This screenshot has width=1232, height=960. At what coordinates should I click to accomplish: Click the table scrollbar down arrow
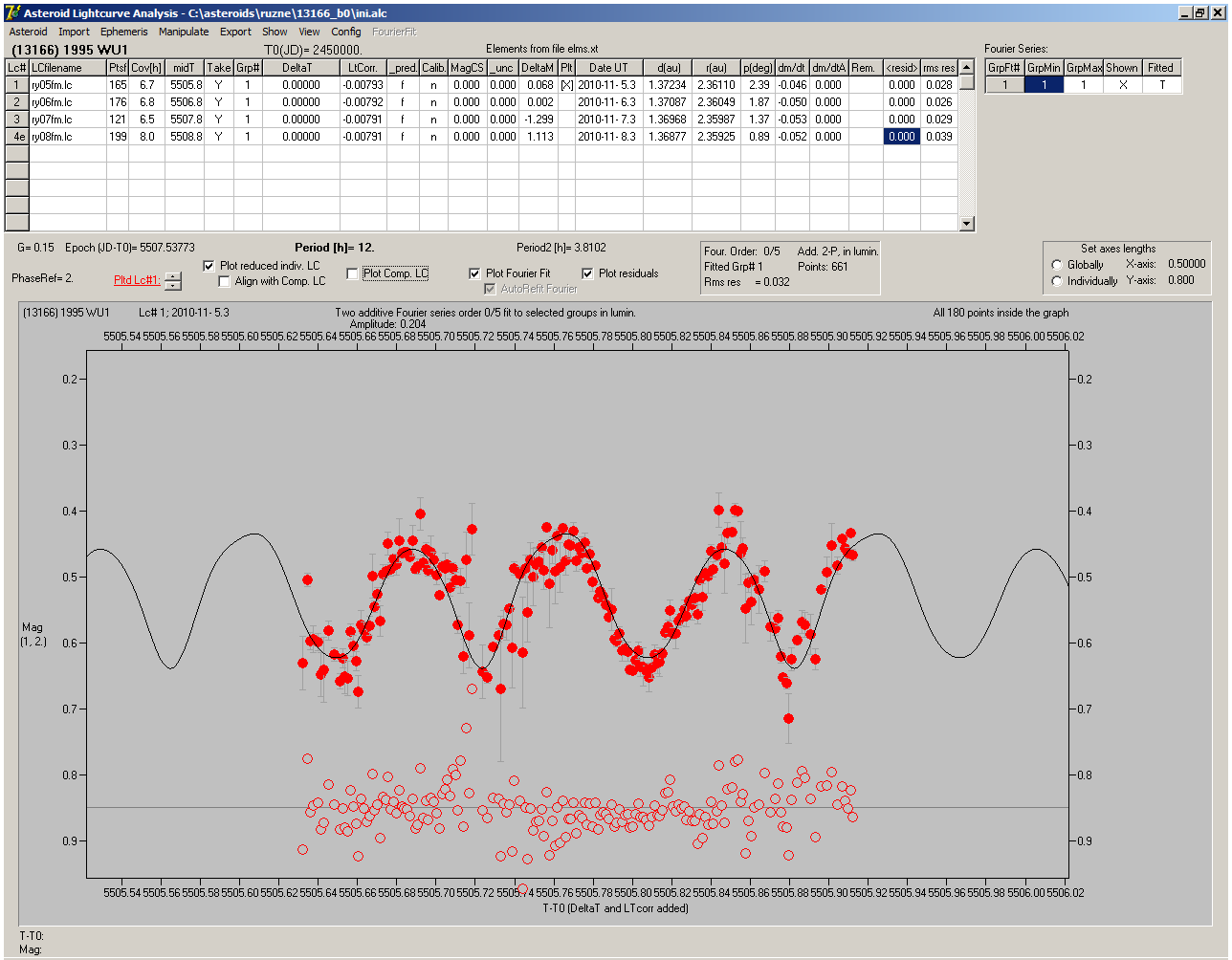(967, 224)
